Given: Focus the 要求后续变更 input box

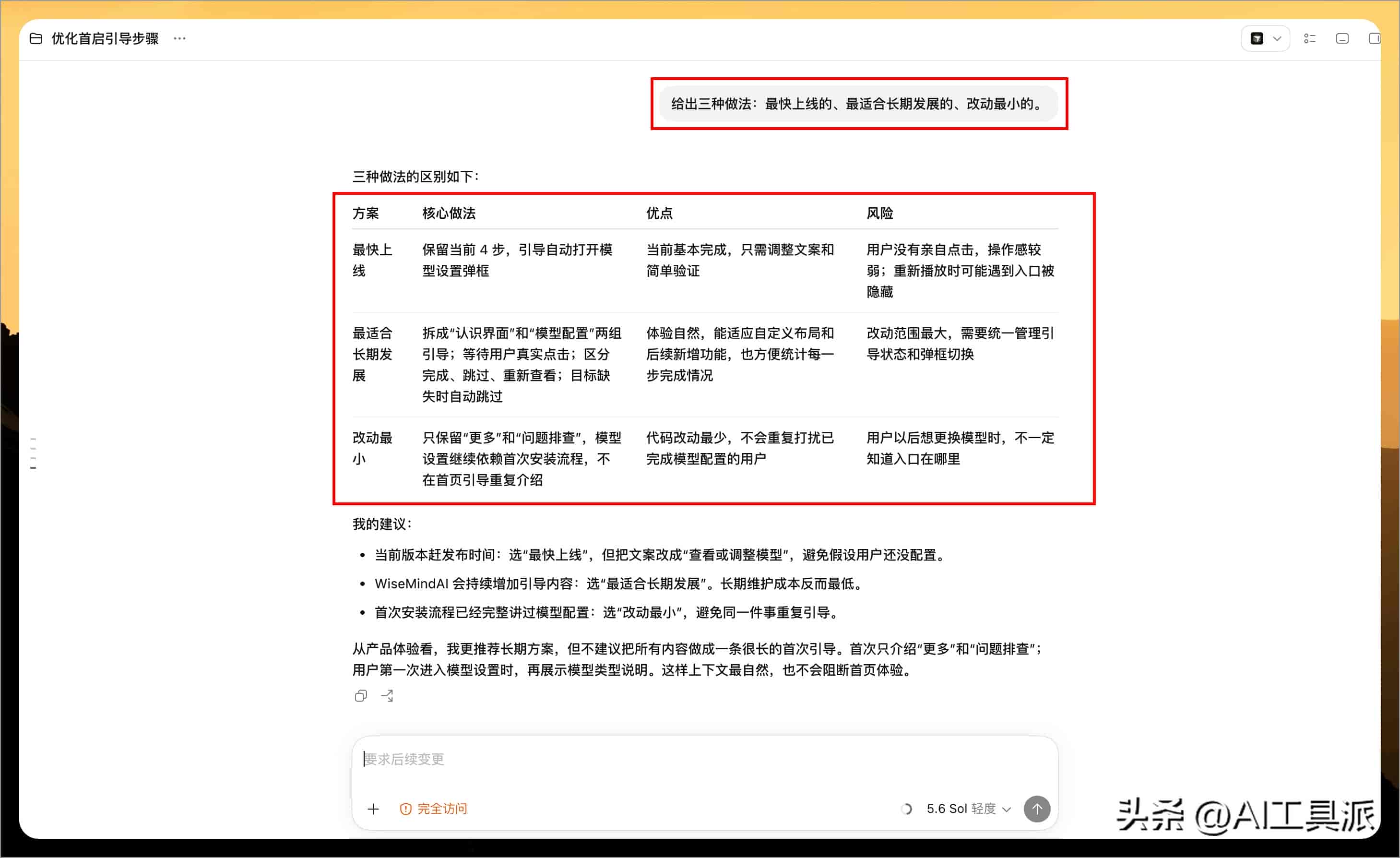Looking at the screenshot, I should tap(704, 759).
